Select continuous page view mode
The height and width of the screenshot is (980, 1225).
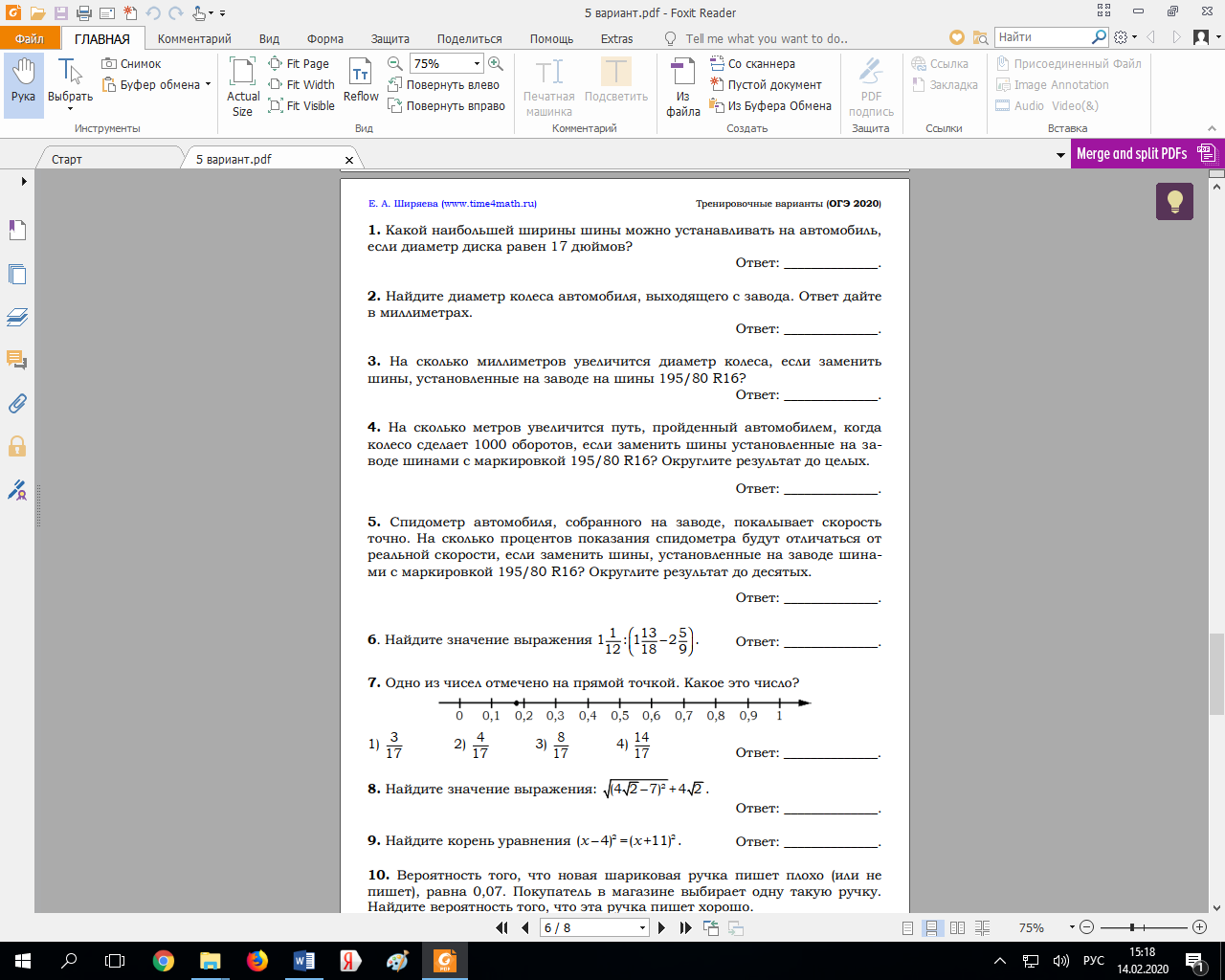931,927
